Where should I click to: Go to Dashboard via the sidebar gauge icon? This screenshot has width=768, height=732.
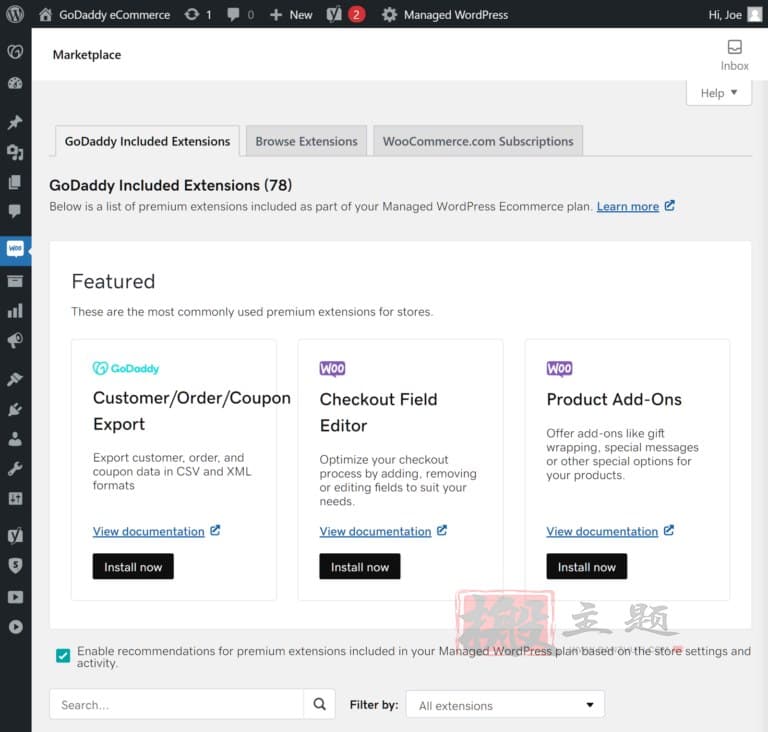15,83
